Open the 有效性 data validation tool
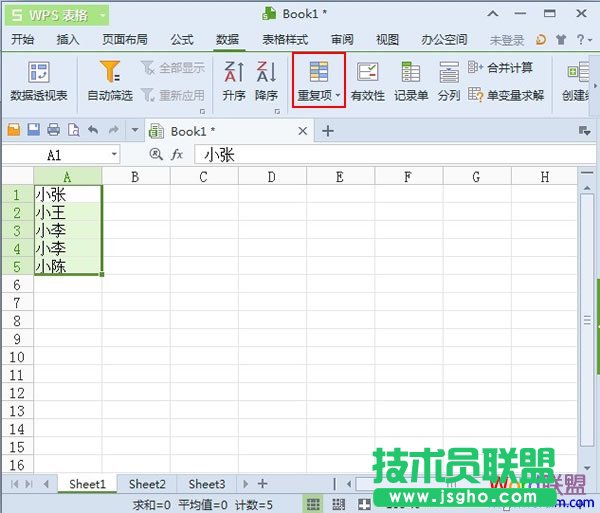 (x=367, y=81)
